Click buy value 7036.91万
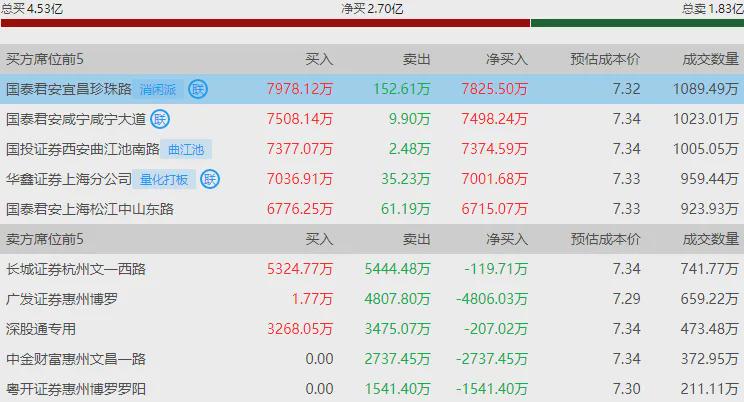 299,179
